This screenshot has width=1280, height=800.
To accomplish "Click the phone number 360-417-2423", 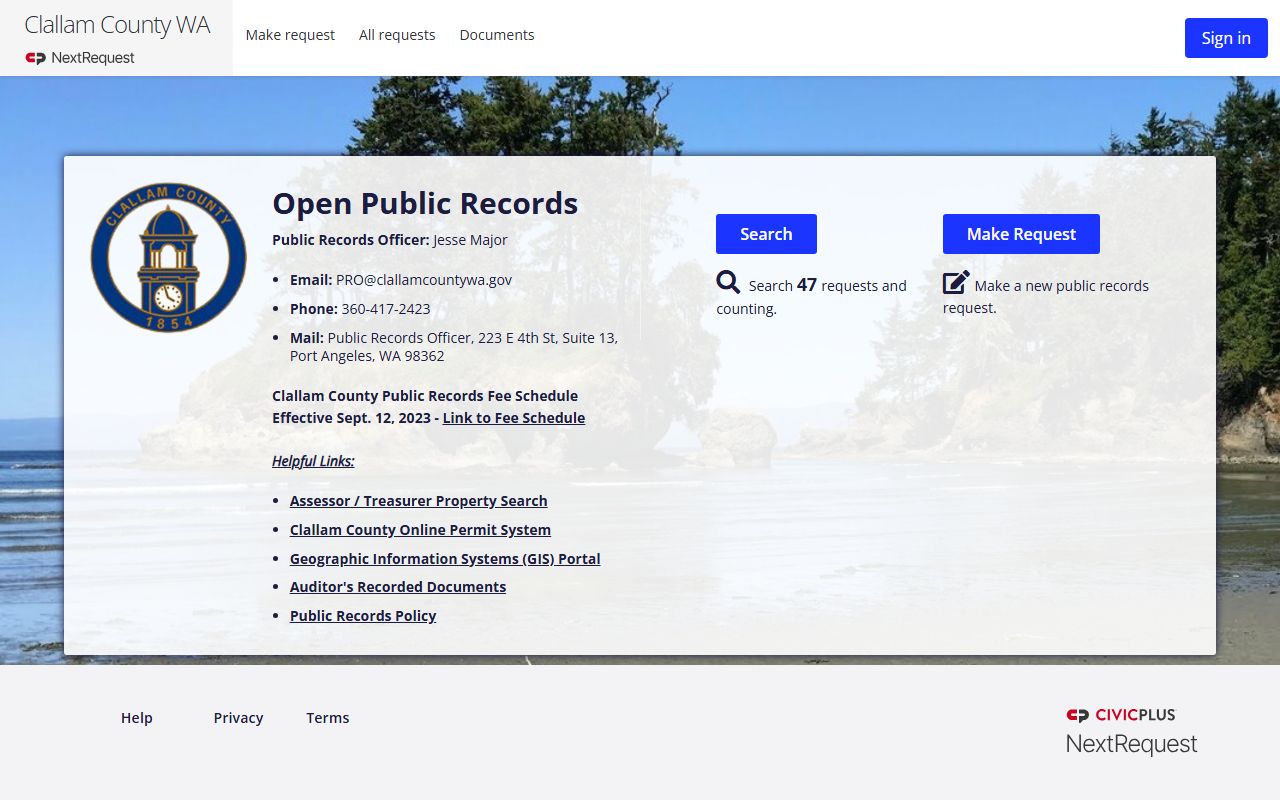I will click(386, 309).
